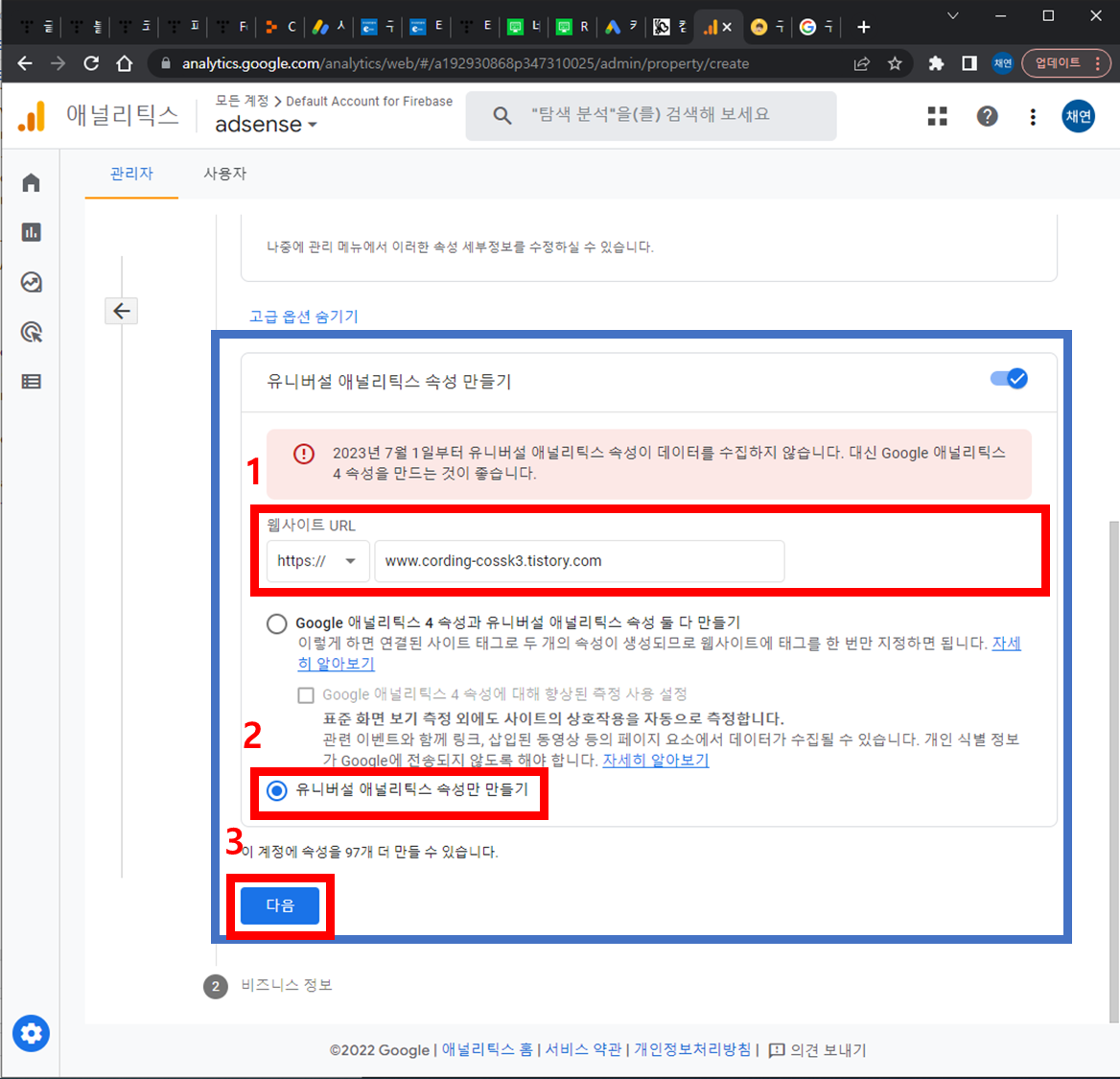Click the search magnifier icon
Viewport: 1120px width, 1079px height.
pos(502,116)
